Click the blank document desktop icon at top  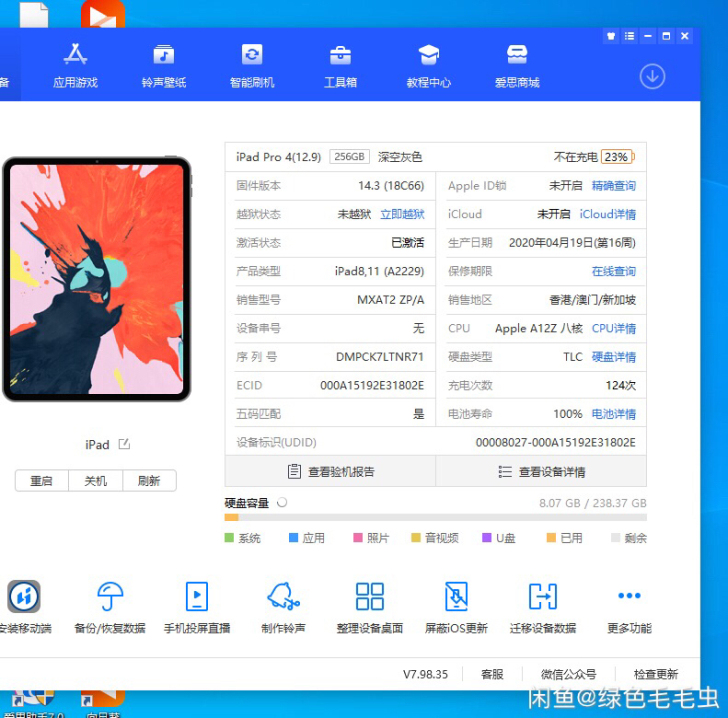[x=34, y=14]
